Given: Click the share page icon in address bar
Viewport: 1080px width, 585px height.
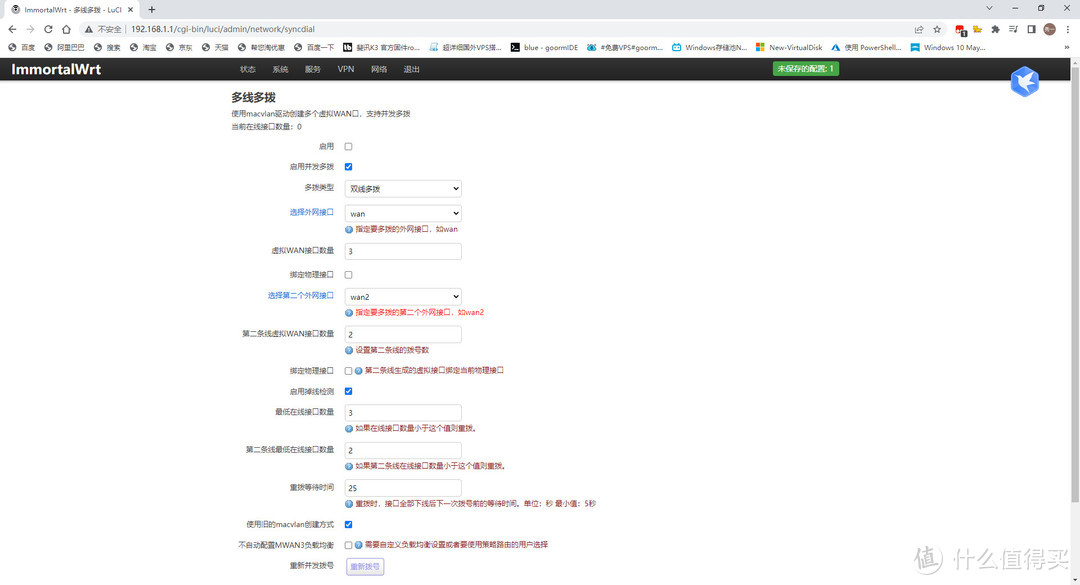Looking at the screenshot, I should coord(919,29).
